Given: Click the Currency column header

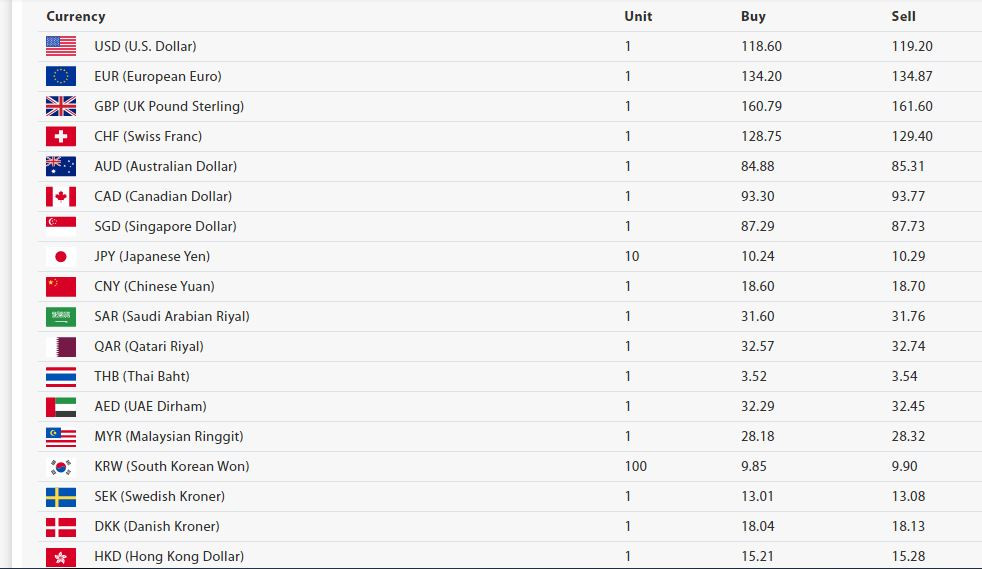Looking at the screenshot, I should pyautogui.click(x=76, y=16).
